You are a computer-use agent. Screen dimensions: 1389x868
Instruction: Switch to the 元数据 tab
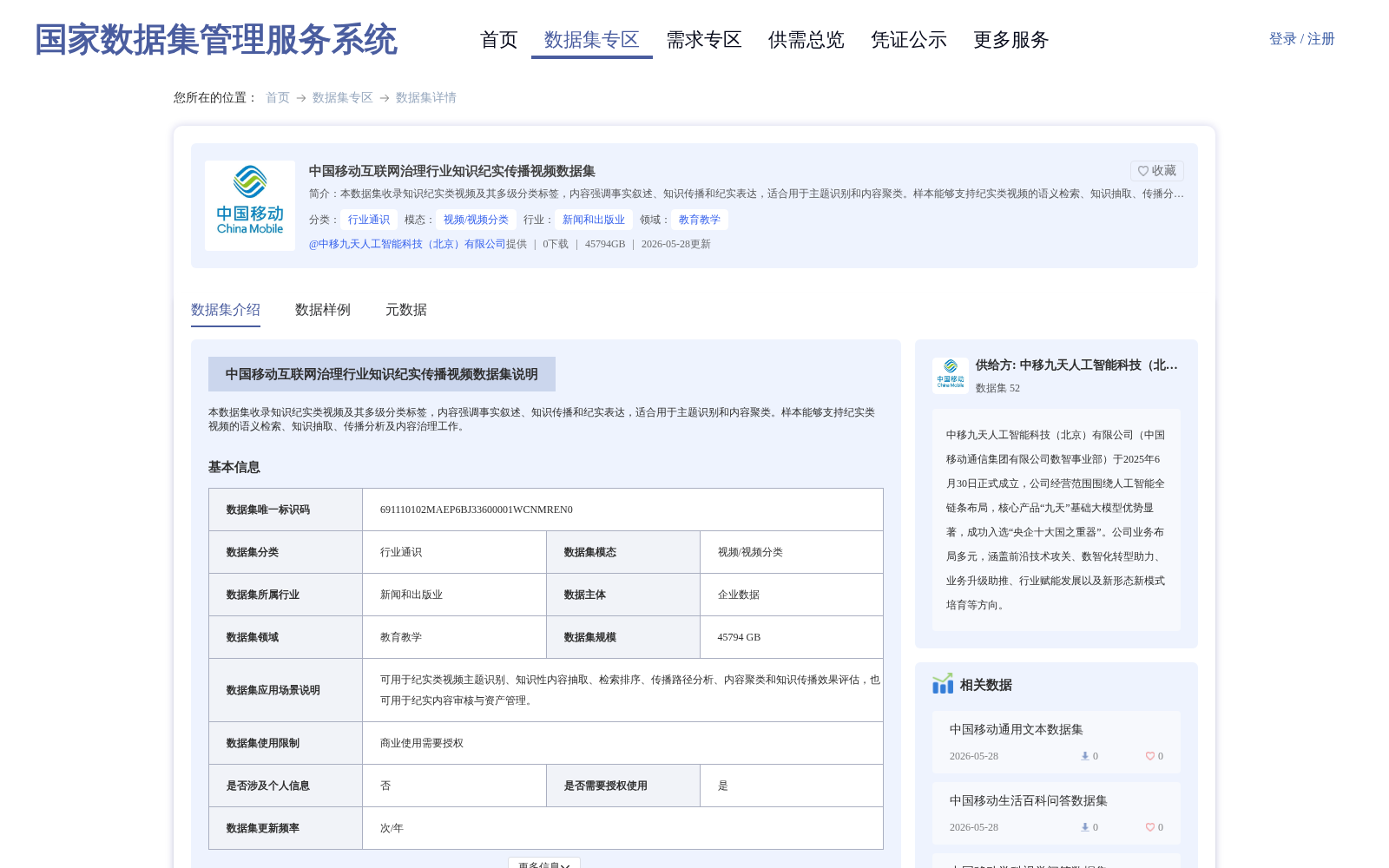406,310
